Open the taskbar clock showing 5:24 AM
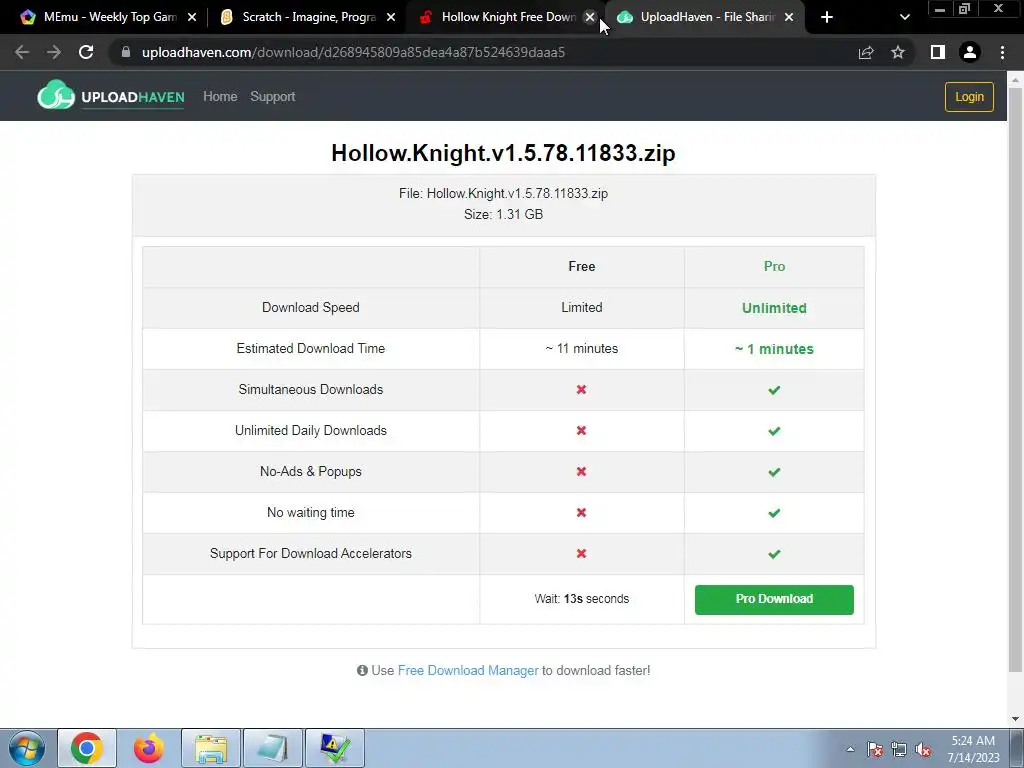This screenshot has height=768, width=1024. [x=973, y=749]
